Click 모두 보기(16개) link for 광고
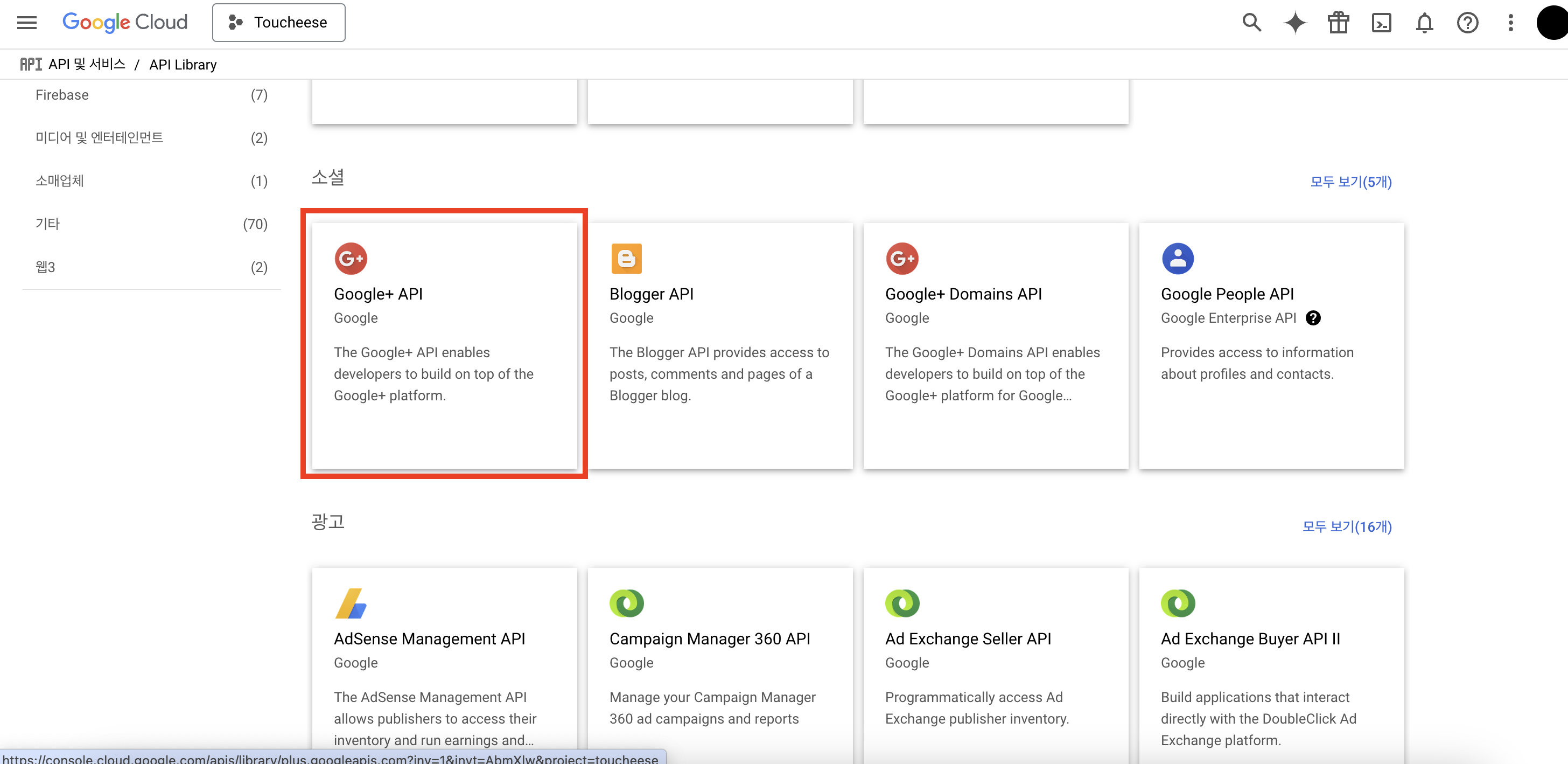Screen dimensions: 1568x764 click(x=1347, y=526)
